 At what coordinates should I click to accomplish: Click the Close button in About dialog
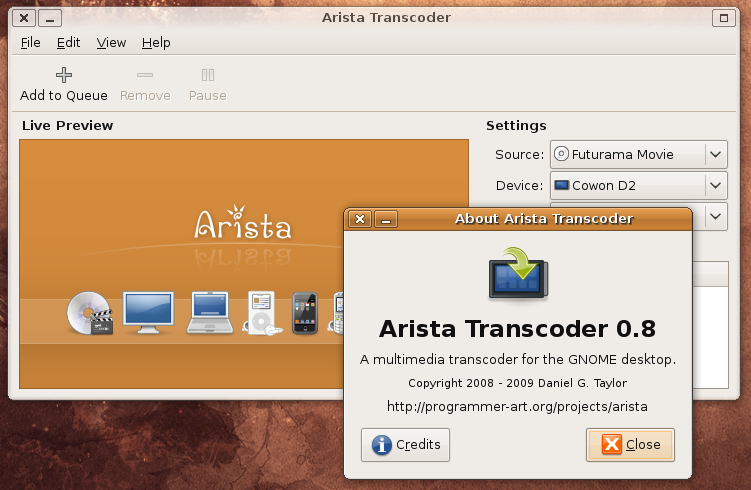tap(630, 444)
